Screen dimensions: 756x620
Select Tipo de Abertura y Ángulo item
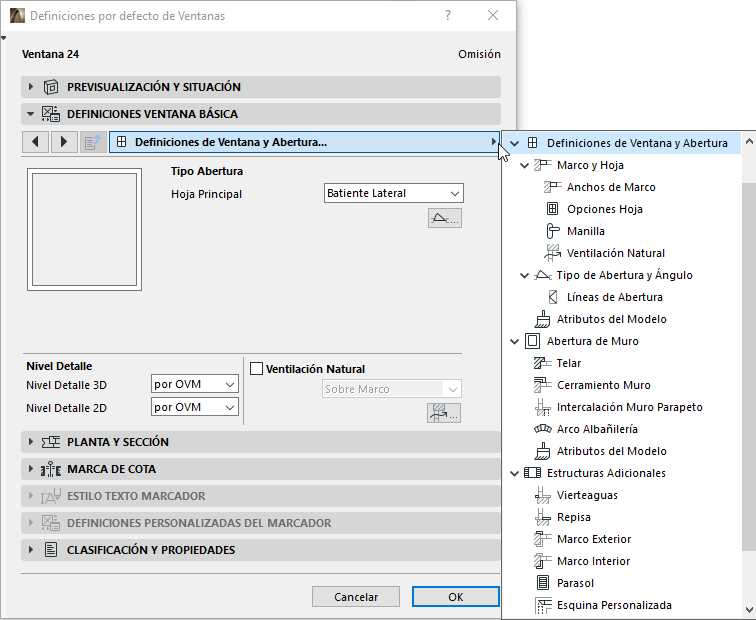pos(624,275)
